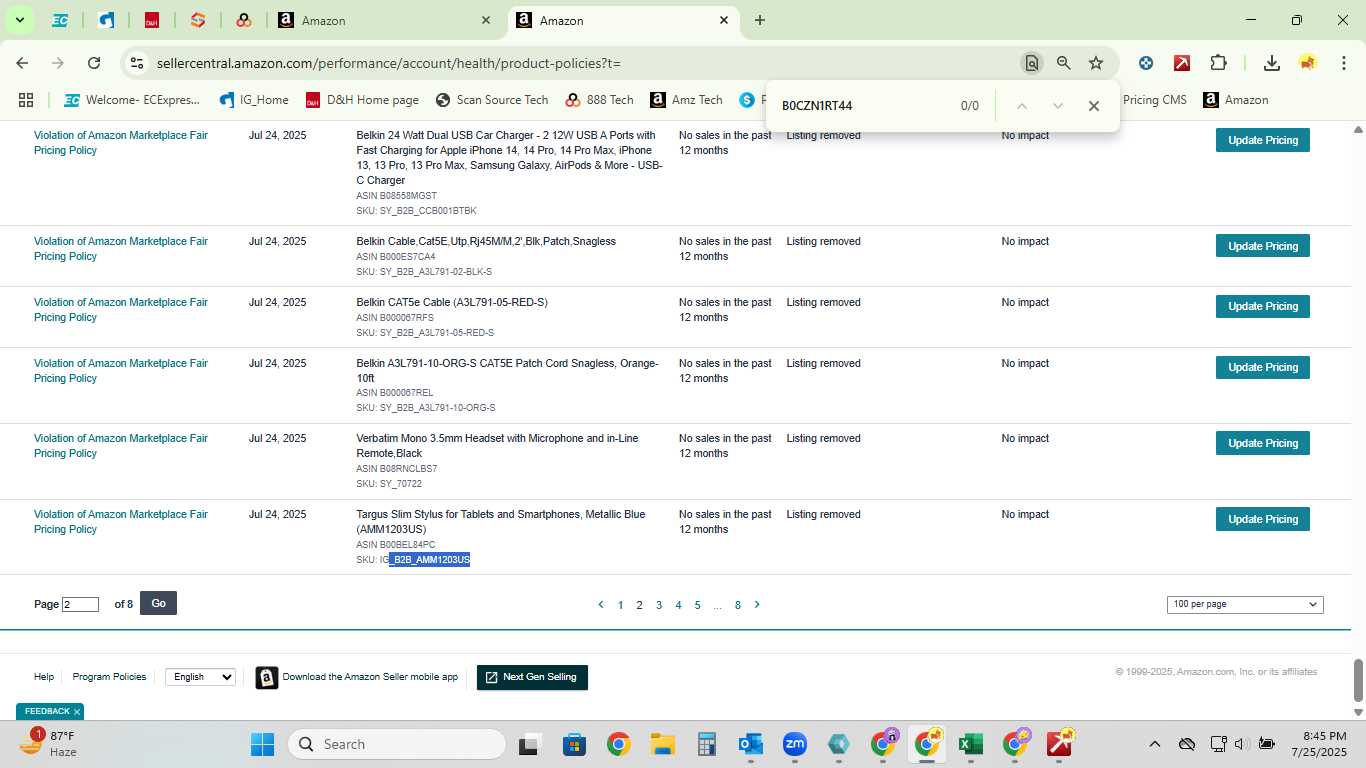Open the zoom magnifier in address bar
Screen dimensions: 1366x768
click(x=1064, y=63)
